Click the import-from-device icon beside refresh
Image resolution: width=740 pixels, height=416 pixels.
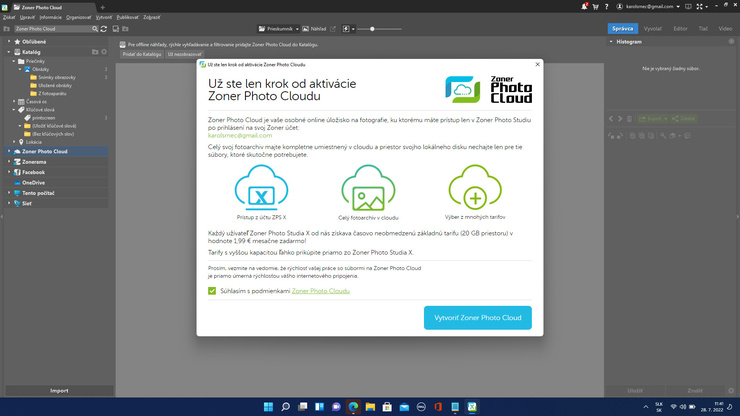click(x=116, y=29)
